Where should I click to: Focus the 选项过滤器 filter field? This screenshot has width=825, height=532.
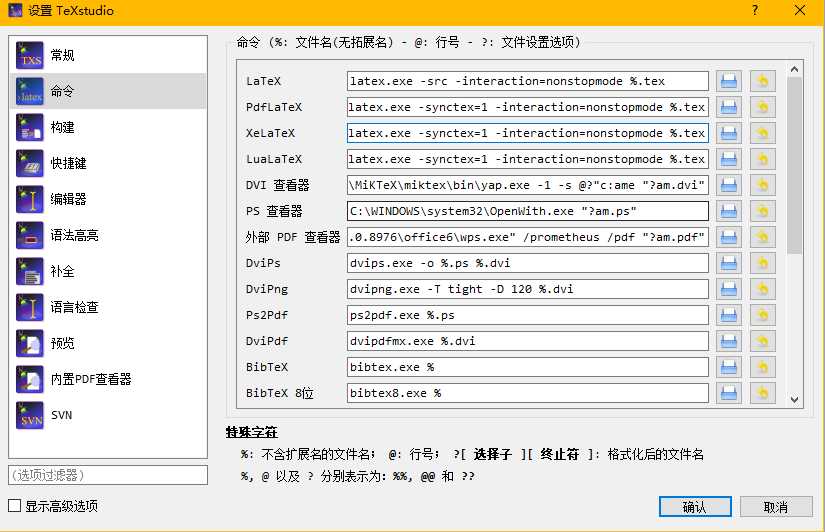[x=108, y=475]
